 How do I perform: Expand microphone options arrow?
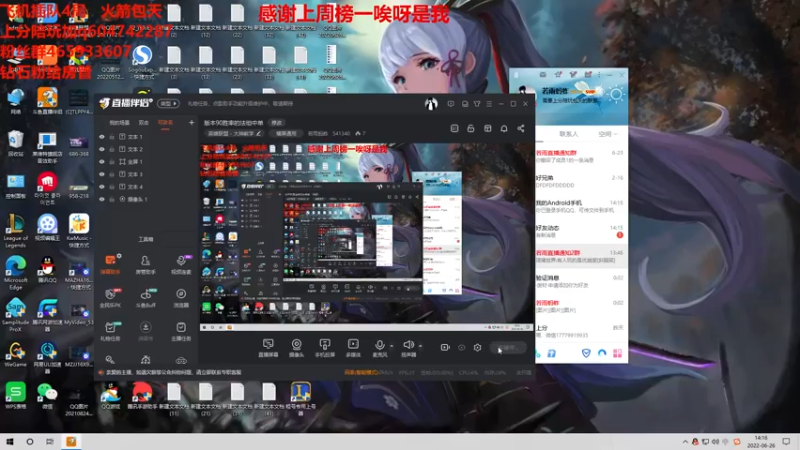391,346
